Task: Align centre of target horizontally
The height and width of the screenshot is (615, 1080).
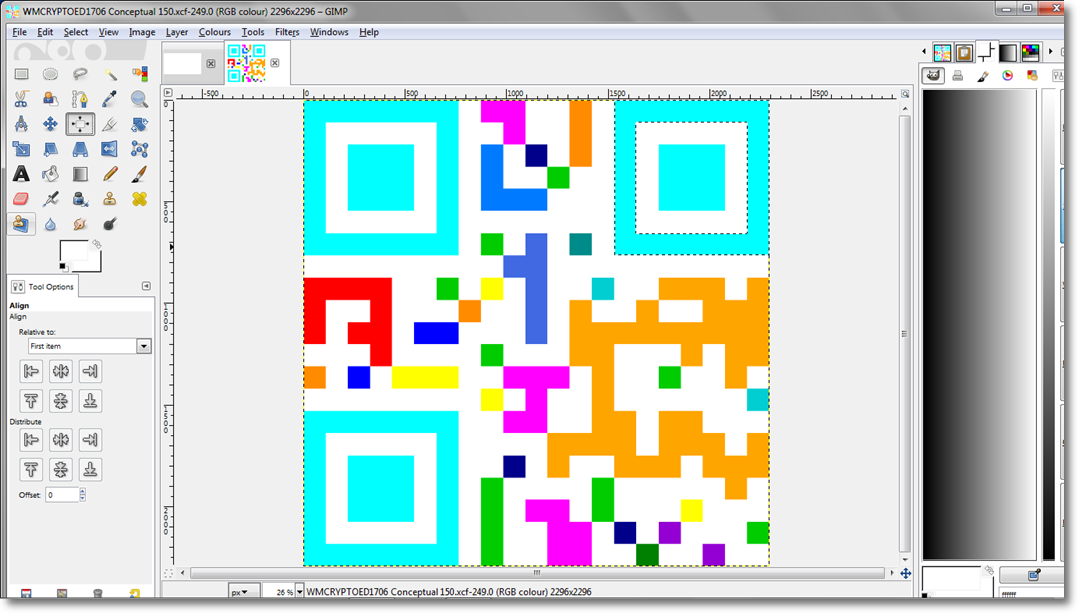Action: coord(61,371)
